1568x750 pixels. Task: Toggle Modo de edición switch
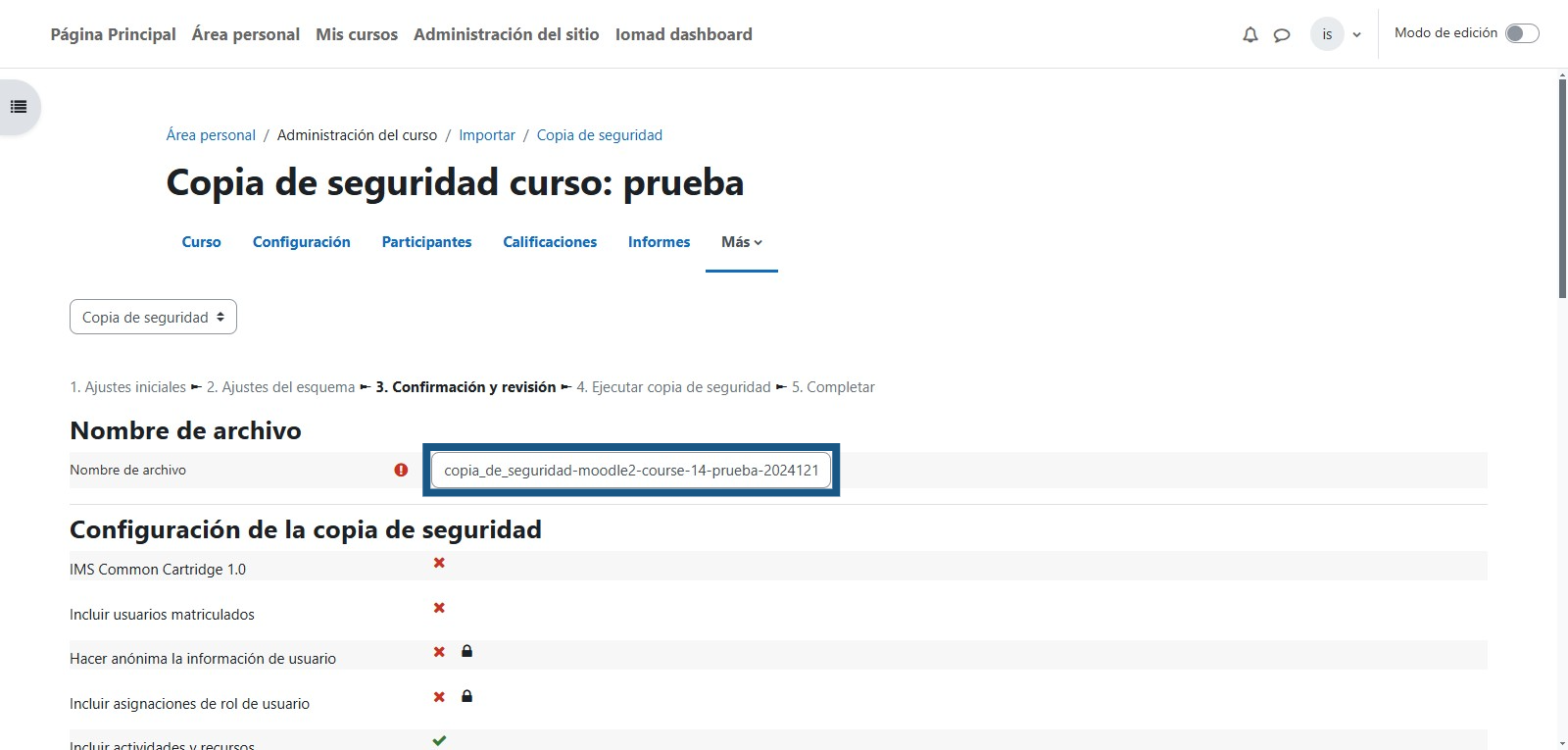(x=1522, y=33)
